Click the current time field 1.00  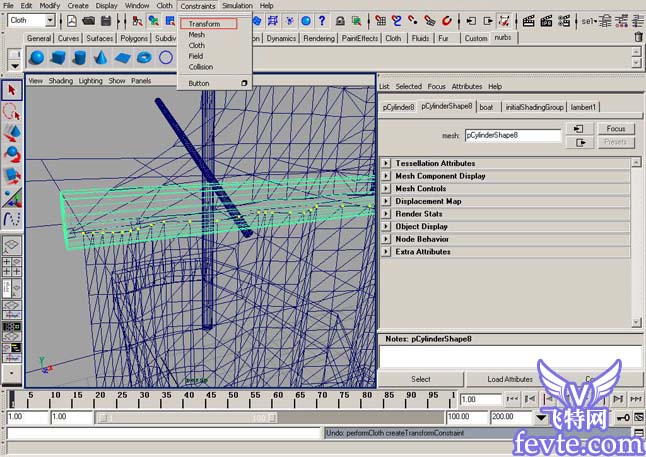480,399
